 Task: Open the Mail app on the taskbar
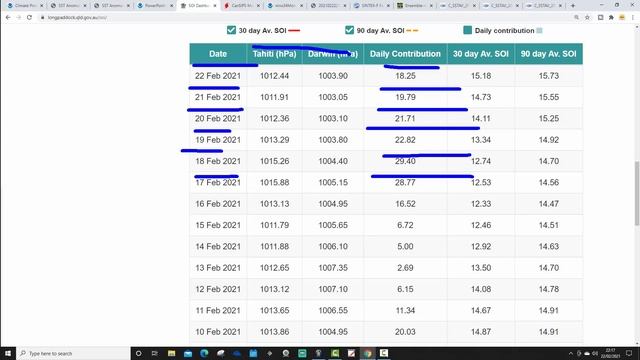point(188,353)
